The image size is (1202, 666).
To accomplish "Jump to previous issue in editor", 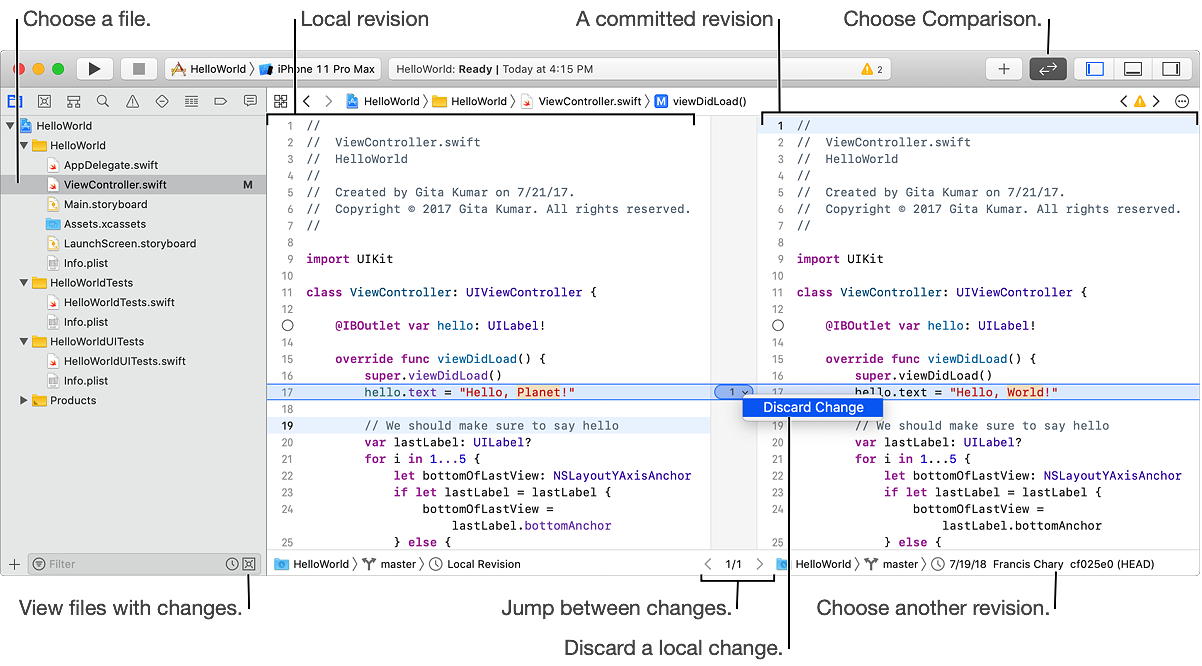I will tap(1123, 101).
